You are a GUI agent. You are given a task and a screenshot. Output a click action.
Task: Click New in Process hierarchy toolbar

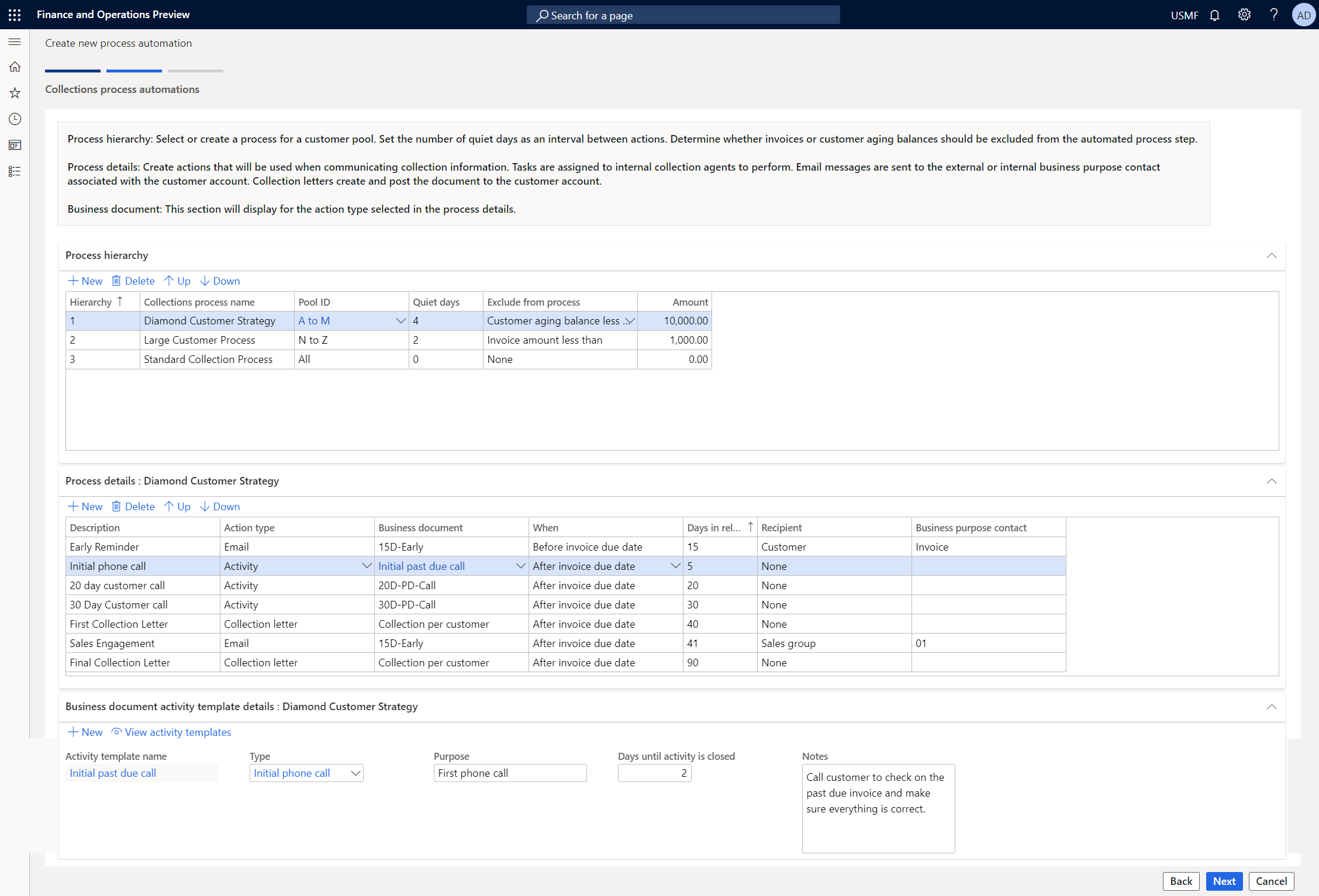coord(85,281)
